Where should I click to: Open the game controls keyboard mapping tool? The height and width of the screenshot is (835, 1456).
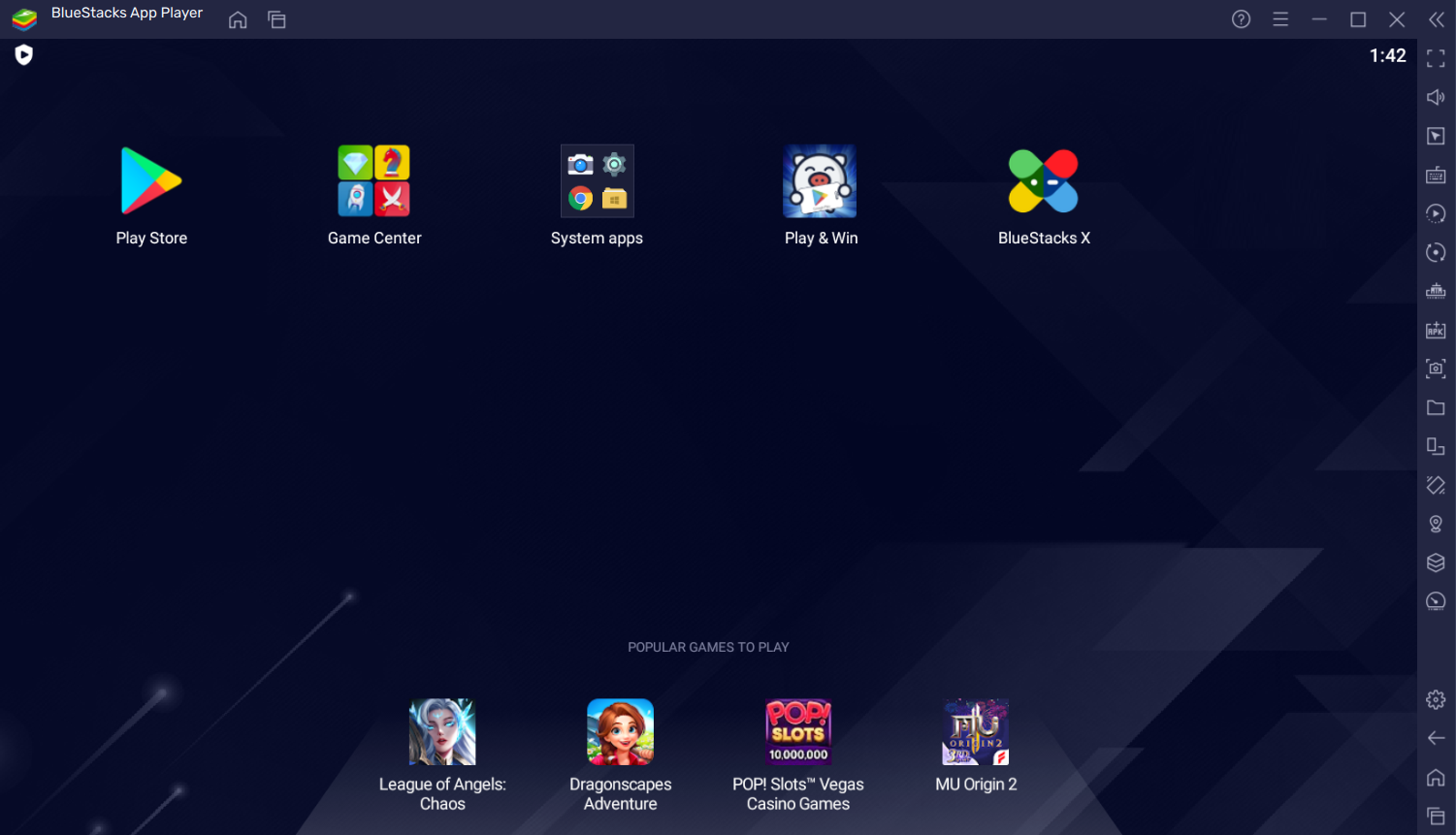click(x=1436, y=175)
